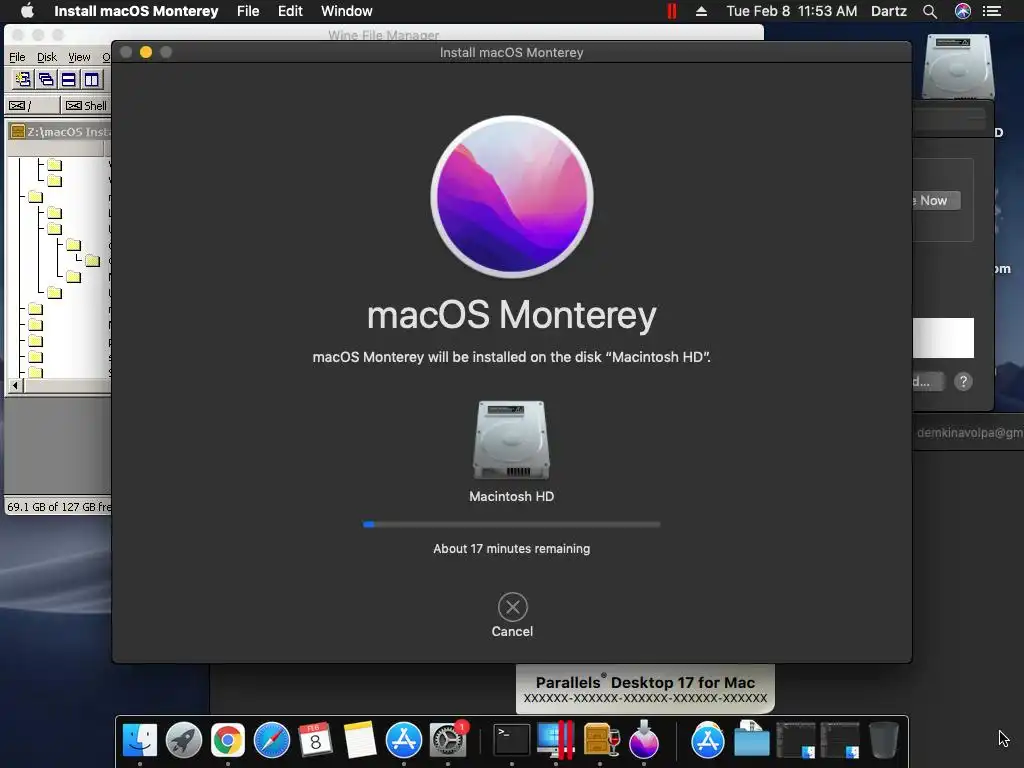Click the eject icon in the menu bar

[x=701, y=11]
